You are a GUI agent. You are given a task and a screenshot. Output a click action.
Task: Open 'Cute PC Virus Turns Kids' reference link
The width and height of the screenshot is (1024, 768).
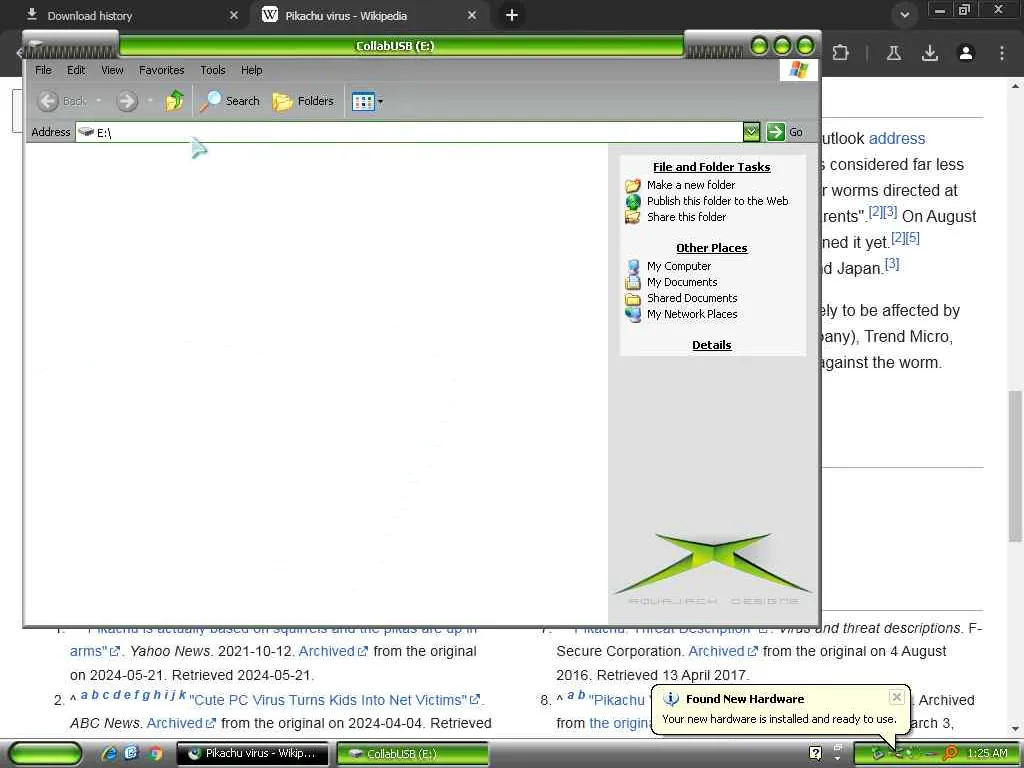[334, 700]
